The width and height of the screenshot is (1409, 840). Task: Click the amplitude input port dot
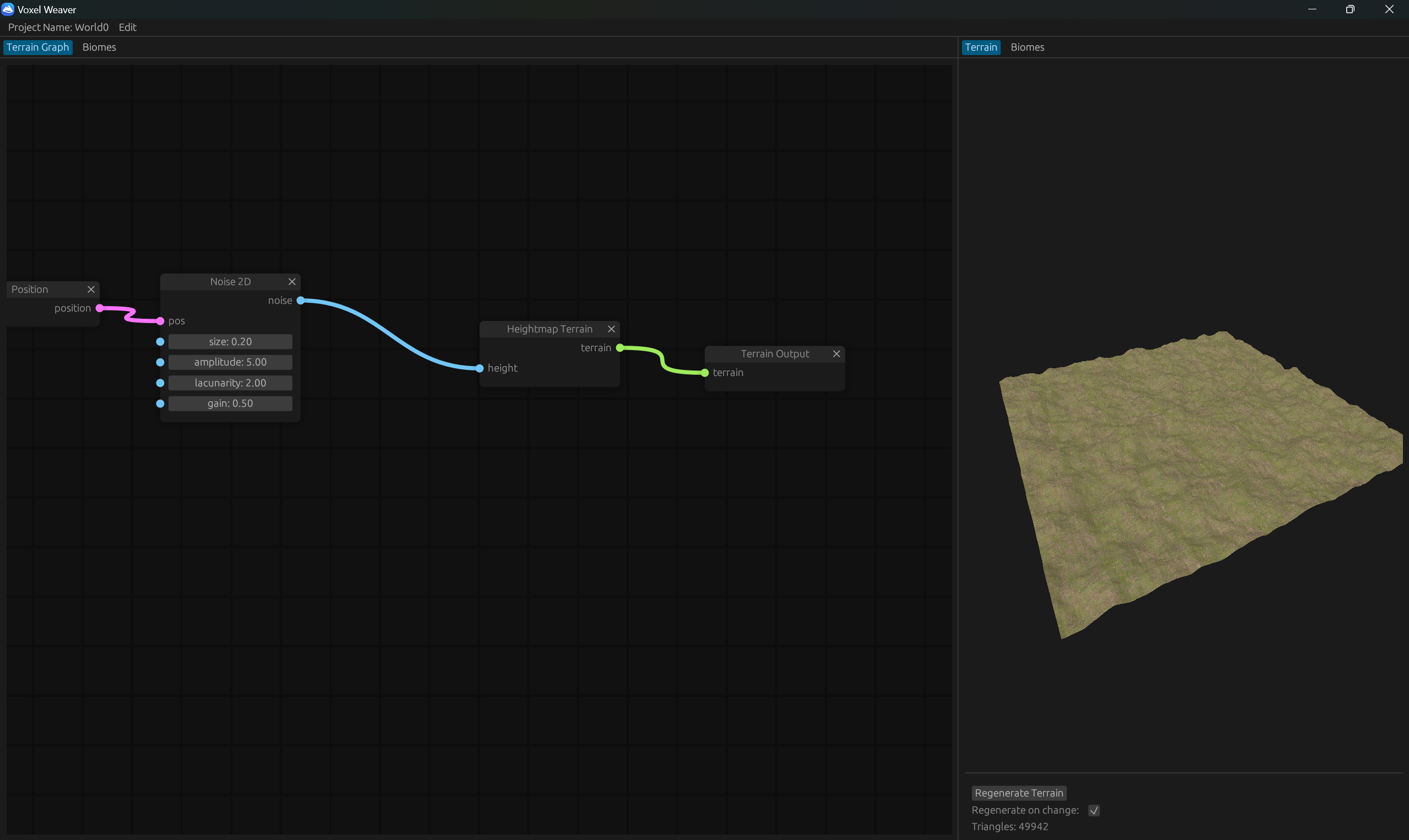click(160, 362)
